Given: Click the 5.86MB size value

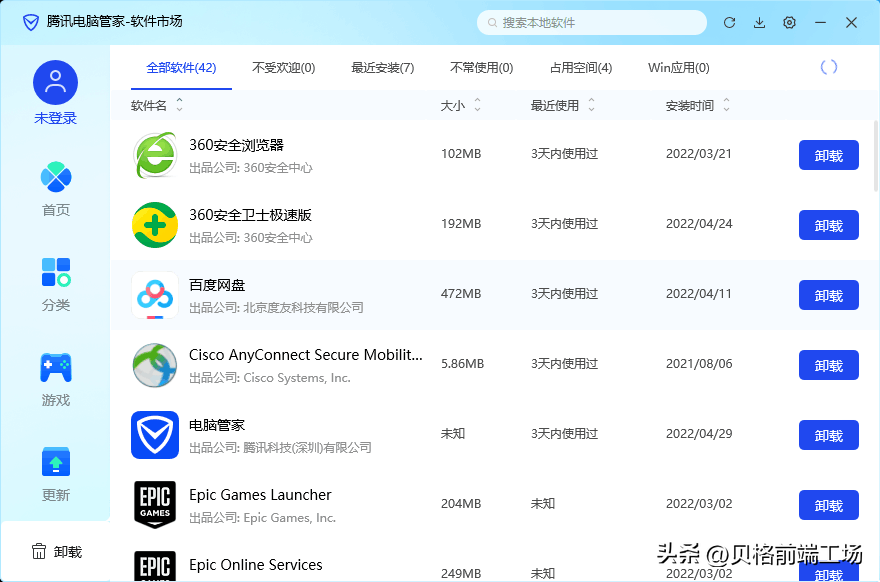Looking at the screenshot, I should pos(462,364).
